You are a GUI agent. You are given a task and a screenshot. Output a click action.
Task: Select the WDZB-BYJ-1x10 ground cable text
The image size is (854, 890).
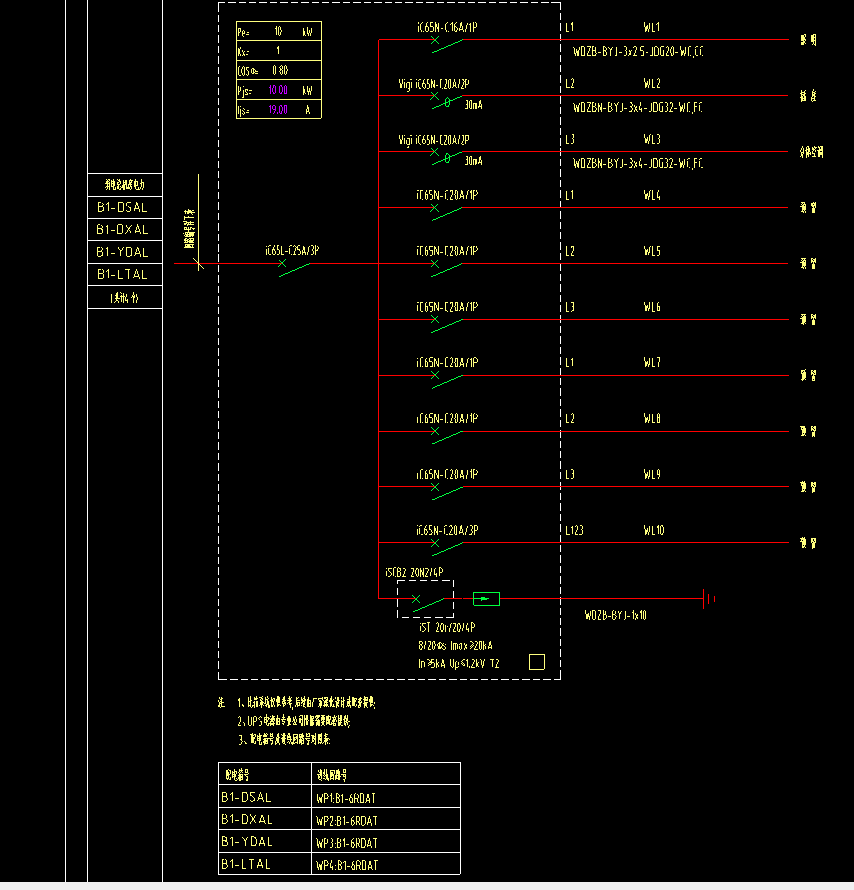pos(616,615)
